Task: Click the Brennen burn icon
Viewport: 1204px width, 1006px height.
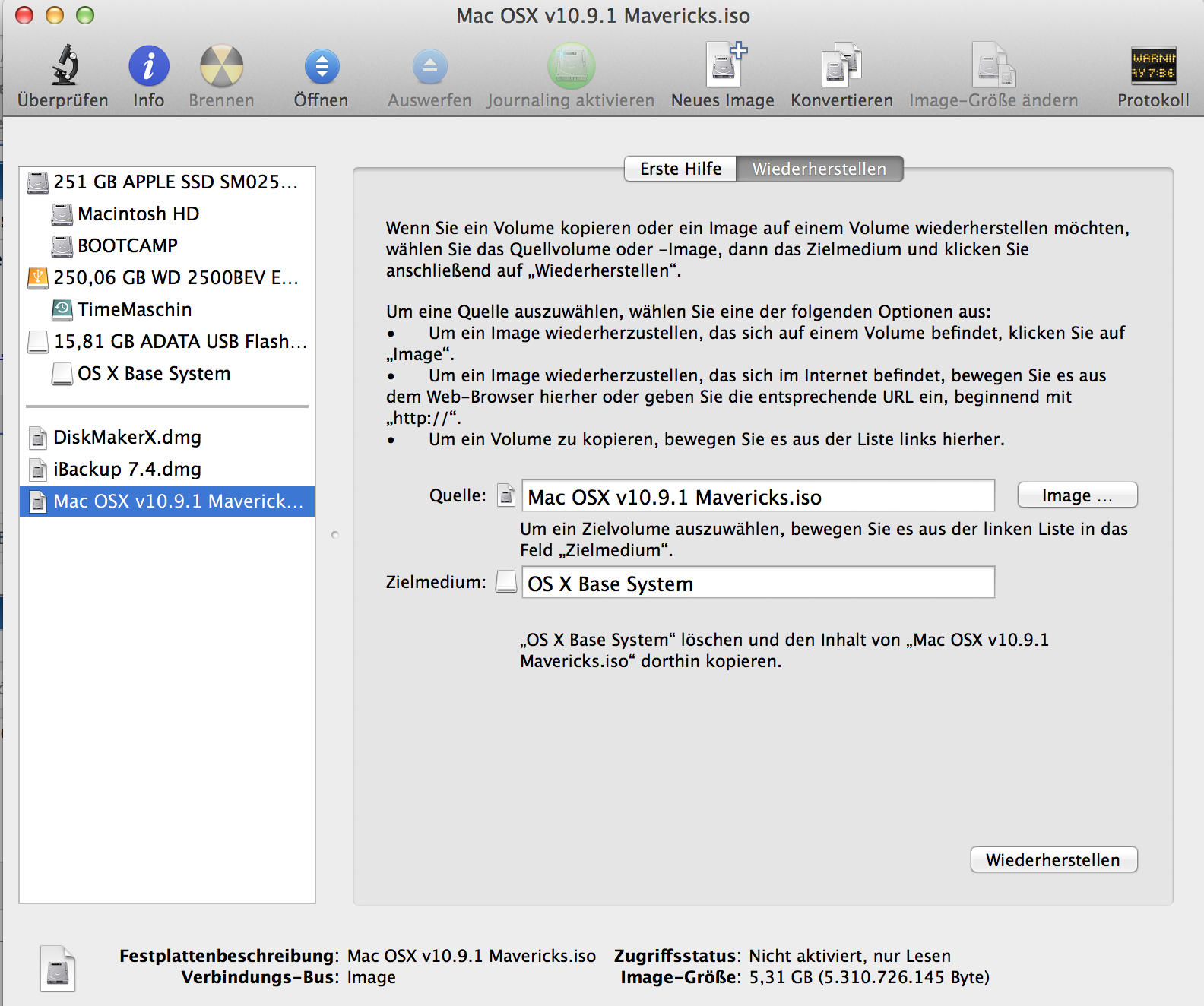Action: click(x=221, y=65)
